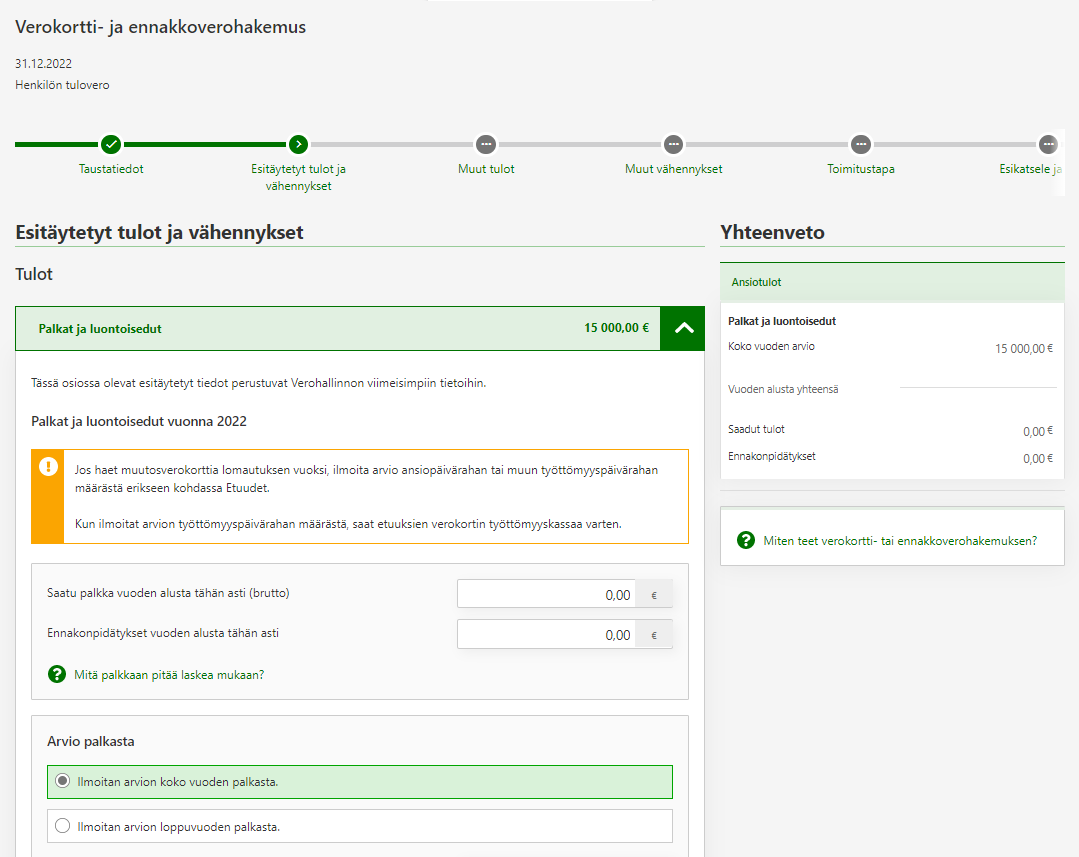
Task: Click the Saatu palkka brutto input field
Action: pyautogui.click(x=547, y=595)
